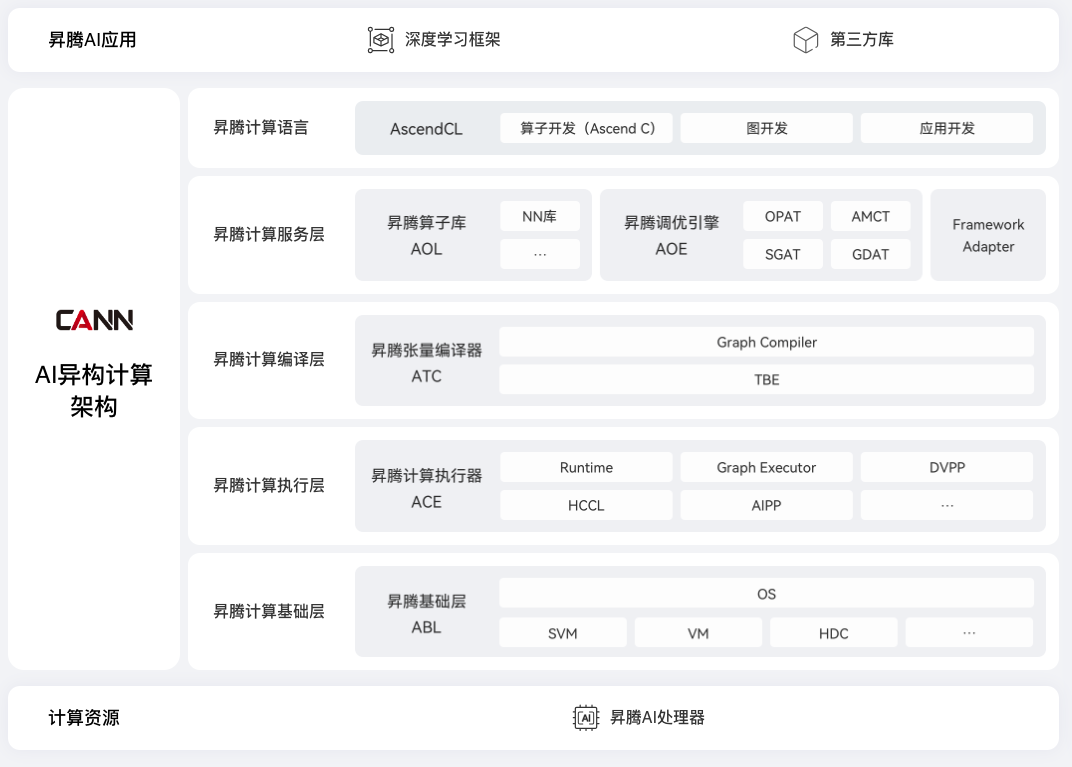Click the Graph Compiler box
1072x767 pixels.
coord(766,342)
